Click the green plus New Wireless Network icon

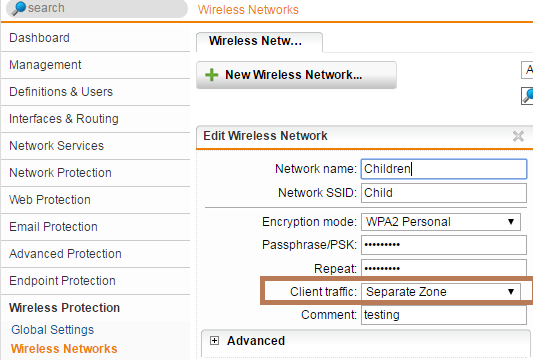[211, 75]
